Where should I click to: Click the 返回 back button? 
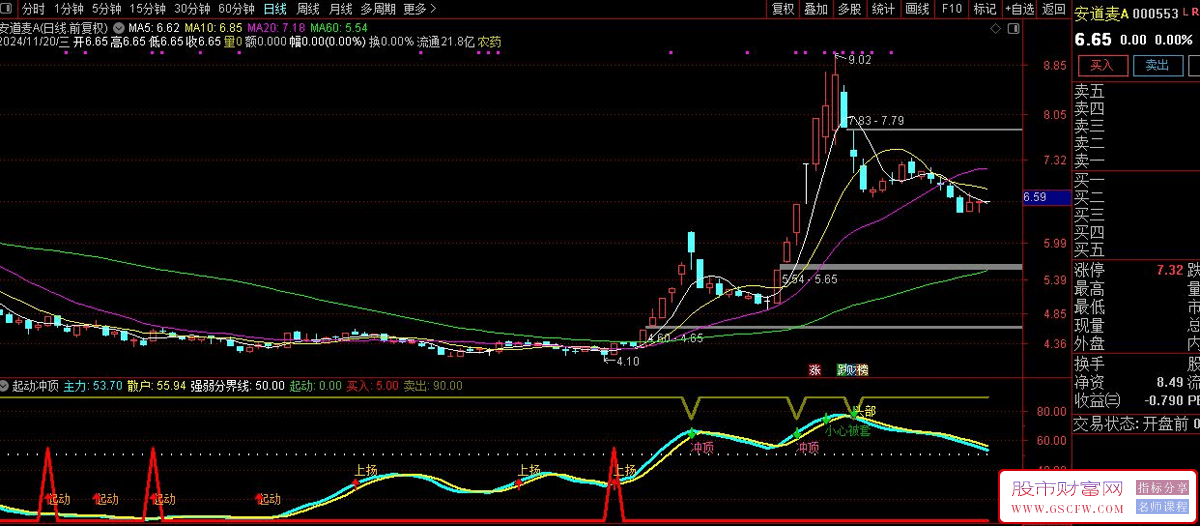pos(1053,9)
